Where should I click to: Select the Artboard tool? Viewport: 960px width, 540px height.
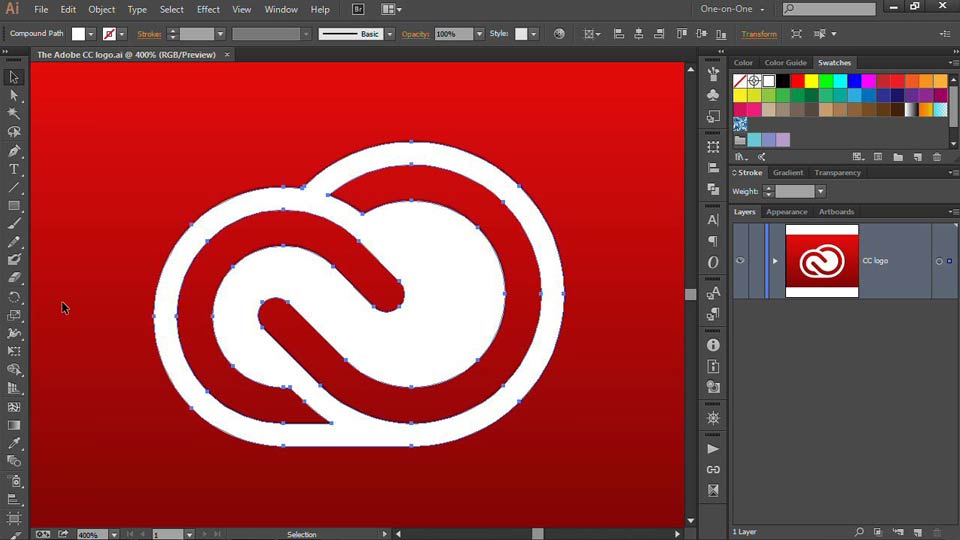[13, 519]
